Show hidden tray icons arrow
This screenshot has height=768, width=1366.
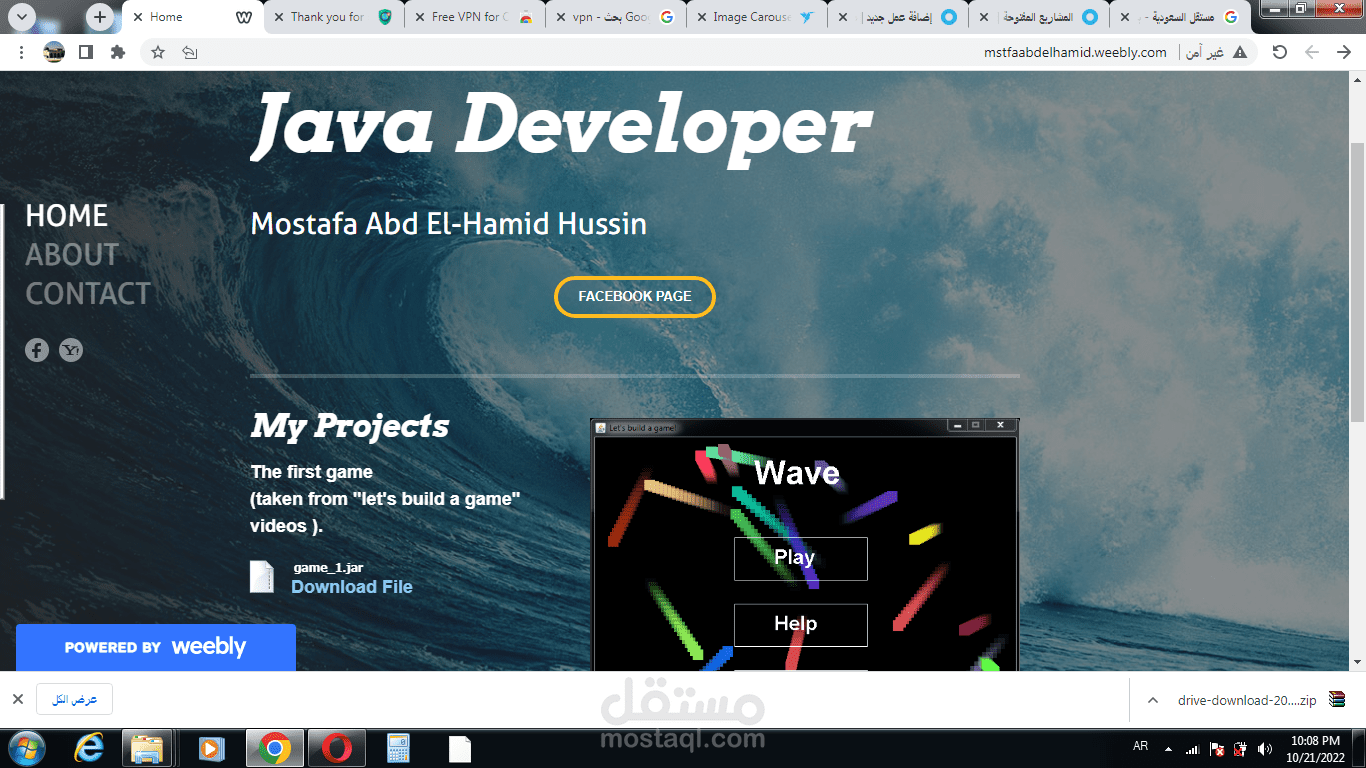pos(1167,748)
